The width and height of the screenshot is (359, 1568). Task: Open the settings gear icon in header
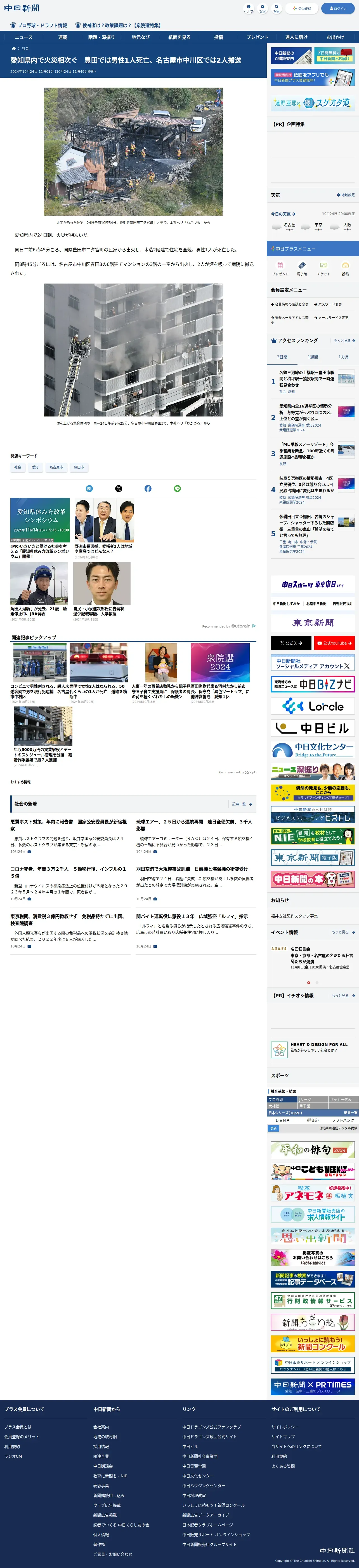262,8
